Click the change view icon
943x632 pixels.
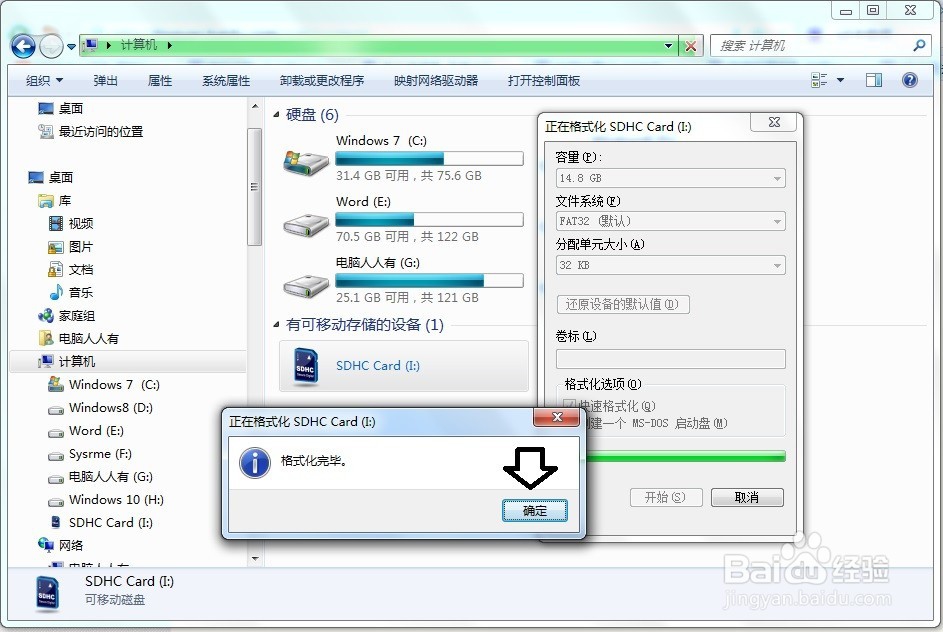tap(819, 80)
